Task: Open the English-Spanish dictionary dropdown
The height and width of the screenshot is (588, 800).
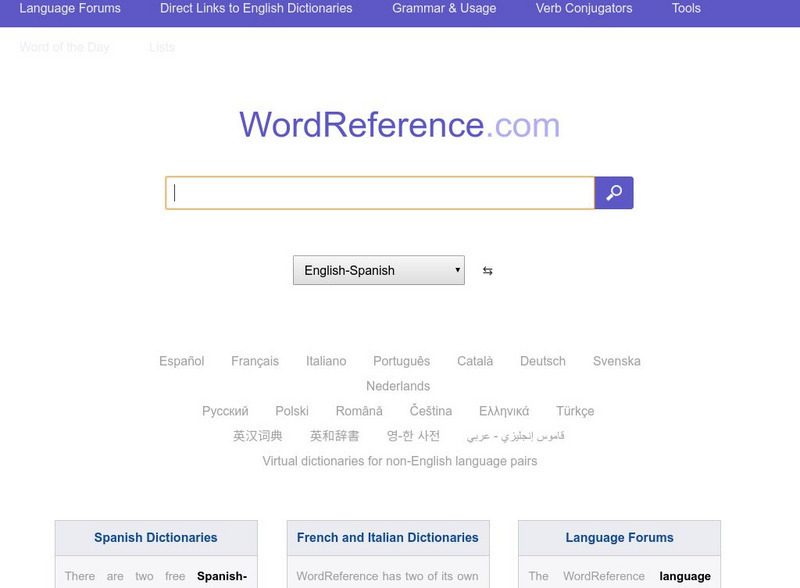Action: [x=378, y=271]
